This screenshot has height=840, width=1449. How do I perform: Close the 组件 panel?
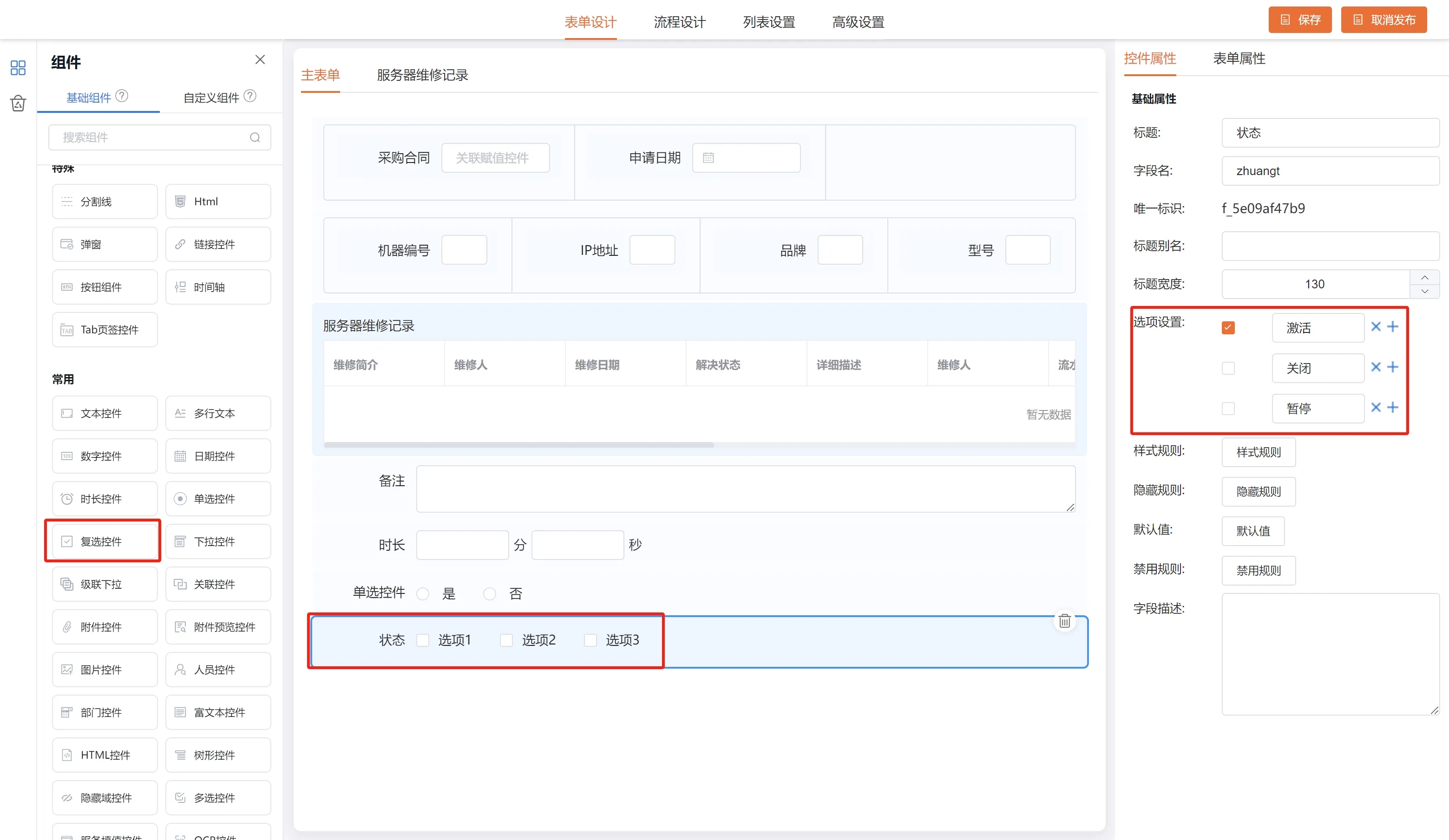[260, 60]
